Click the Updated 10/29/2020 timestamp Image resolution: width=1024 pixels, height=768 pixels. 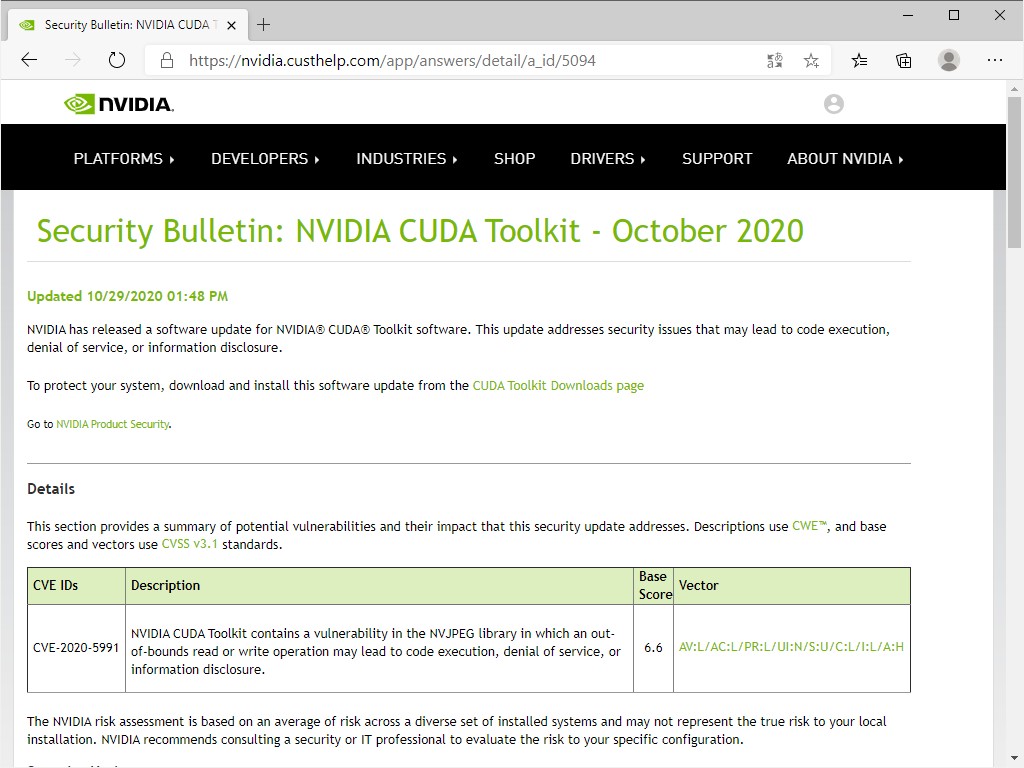tap(127, 296)
